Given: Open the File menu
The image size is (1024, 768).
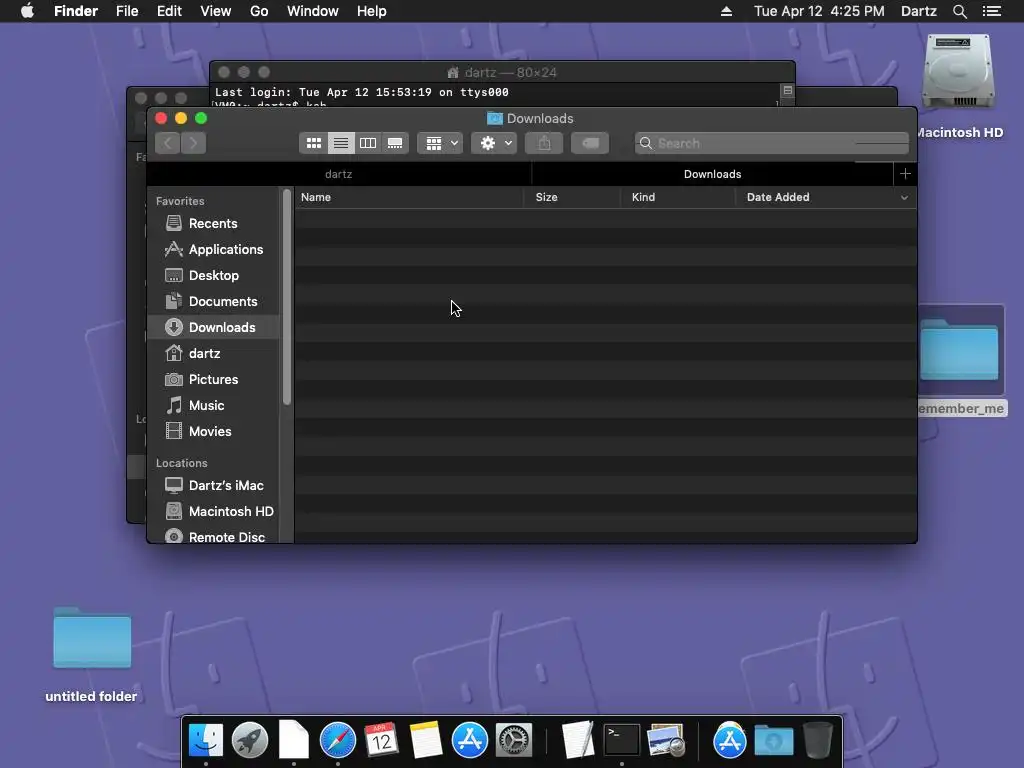Looking at the screenshot, I should point(127,11).
